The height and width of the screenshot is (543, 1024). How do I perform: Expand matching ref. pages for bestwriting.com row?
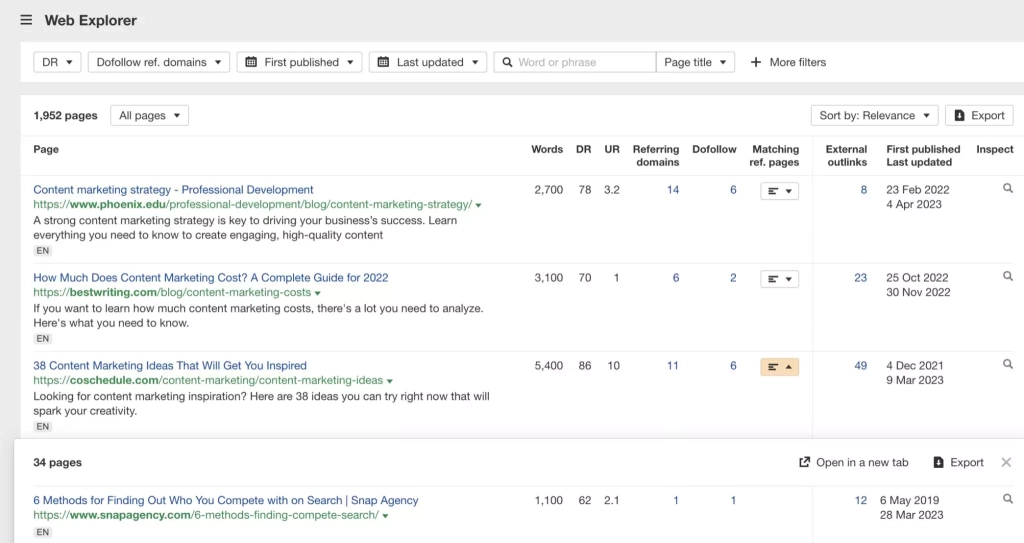click(779, 279)
